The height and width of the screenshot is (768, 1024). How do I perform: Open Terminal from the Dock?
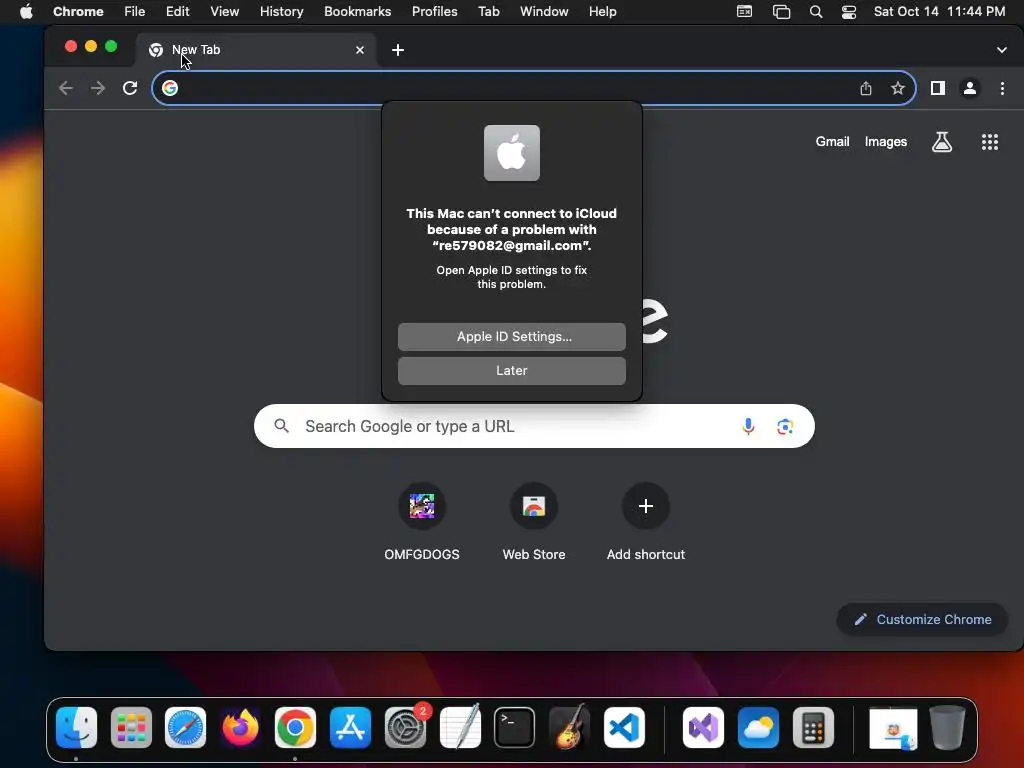click(515, 727)
